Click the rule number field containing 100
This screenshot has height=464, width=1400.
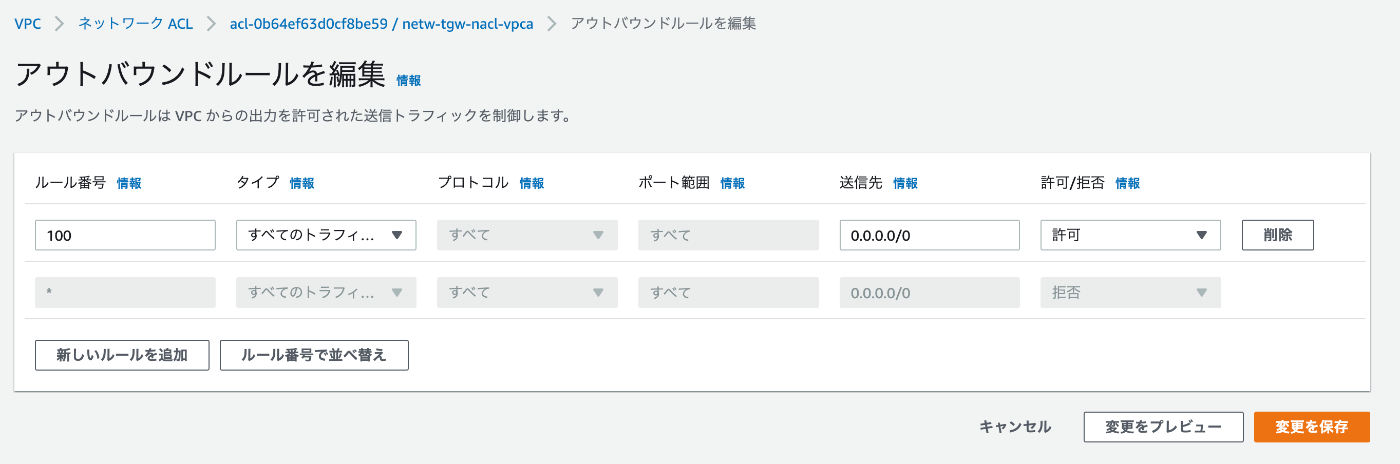pyautogui.click(x=125, y=235)
